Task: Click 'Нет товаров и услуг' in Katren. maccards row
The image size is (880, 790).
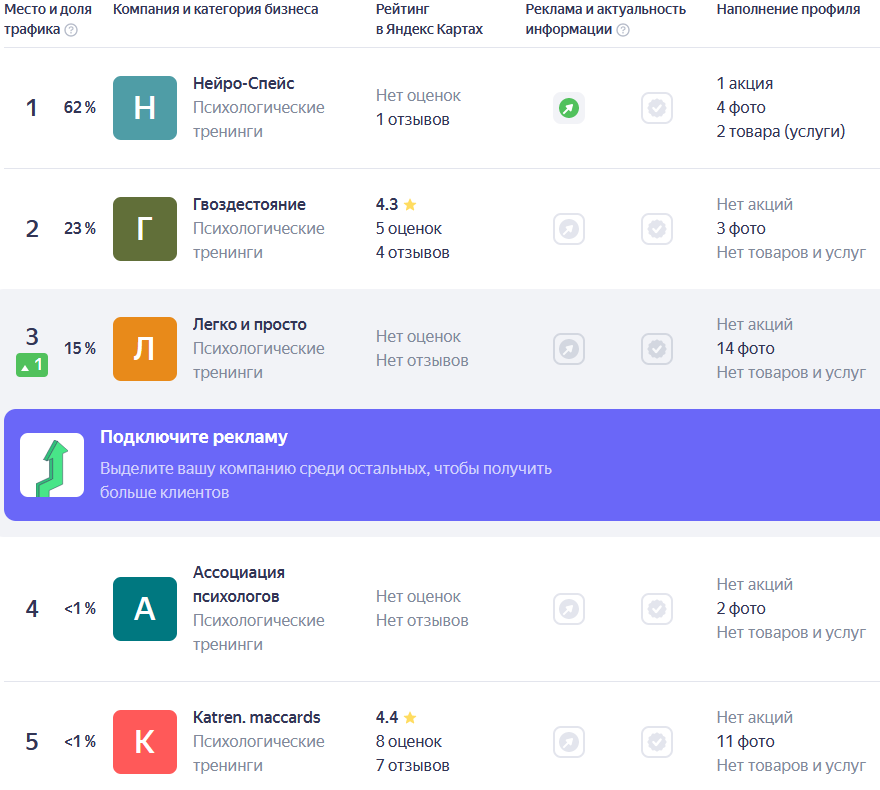Action: click(x=791, y=766)
